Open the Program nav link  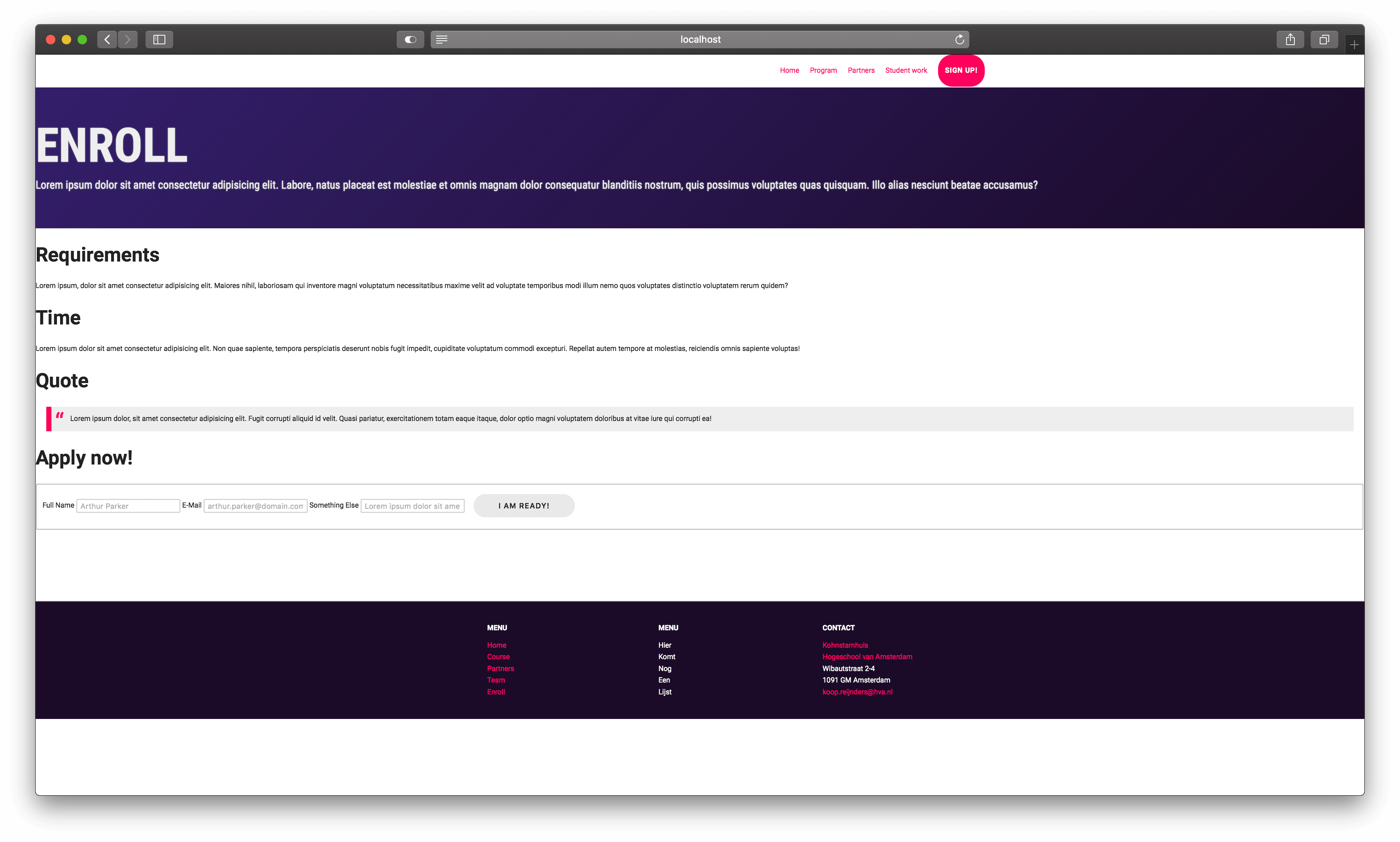coord(823,70)
